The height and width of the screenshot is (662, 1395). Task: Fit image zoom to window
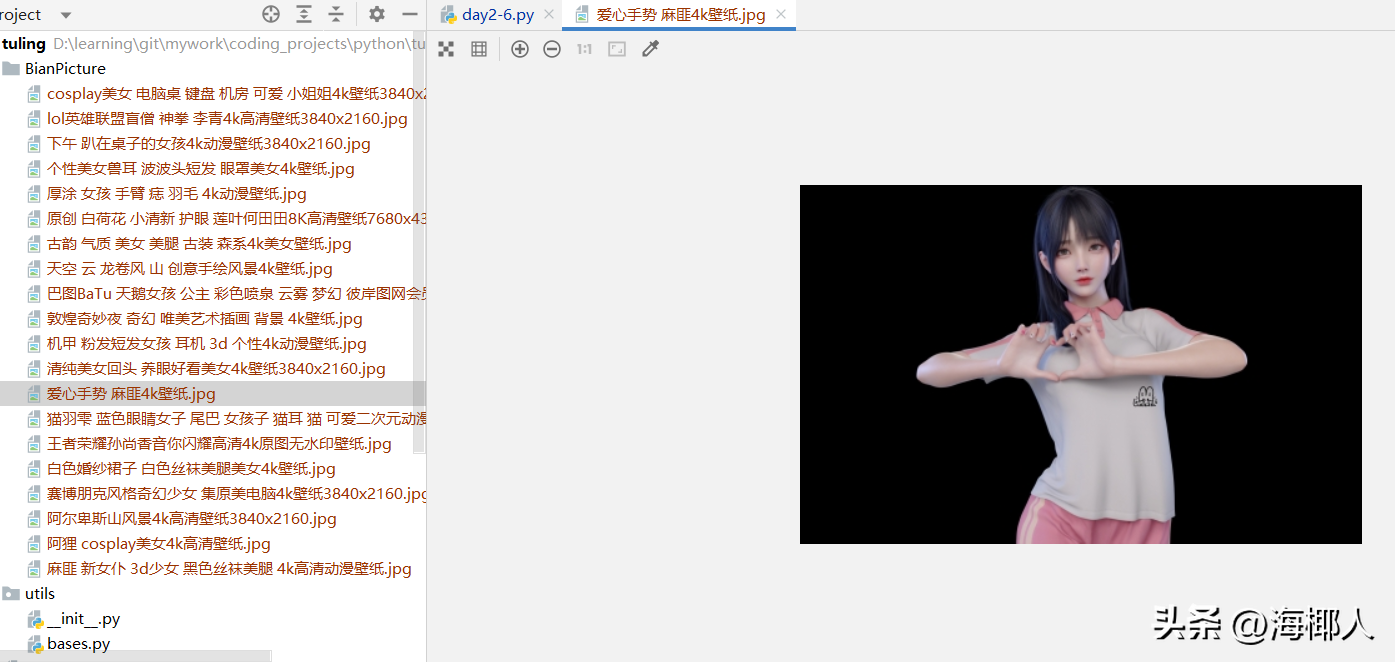[x=617, y=49]
